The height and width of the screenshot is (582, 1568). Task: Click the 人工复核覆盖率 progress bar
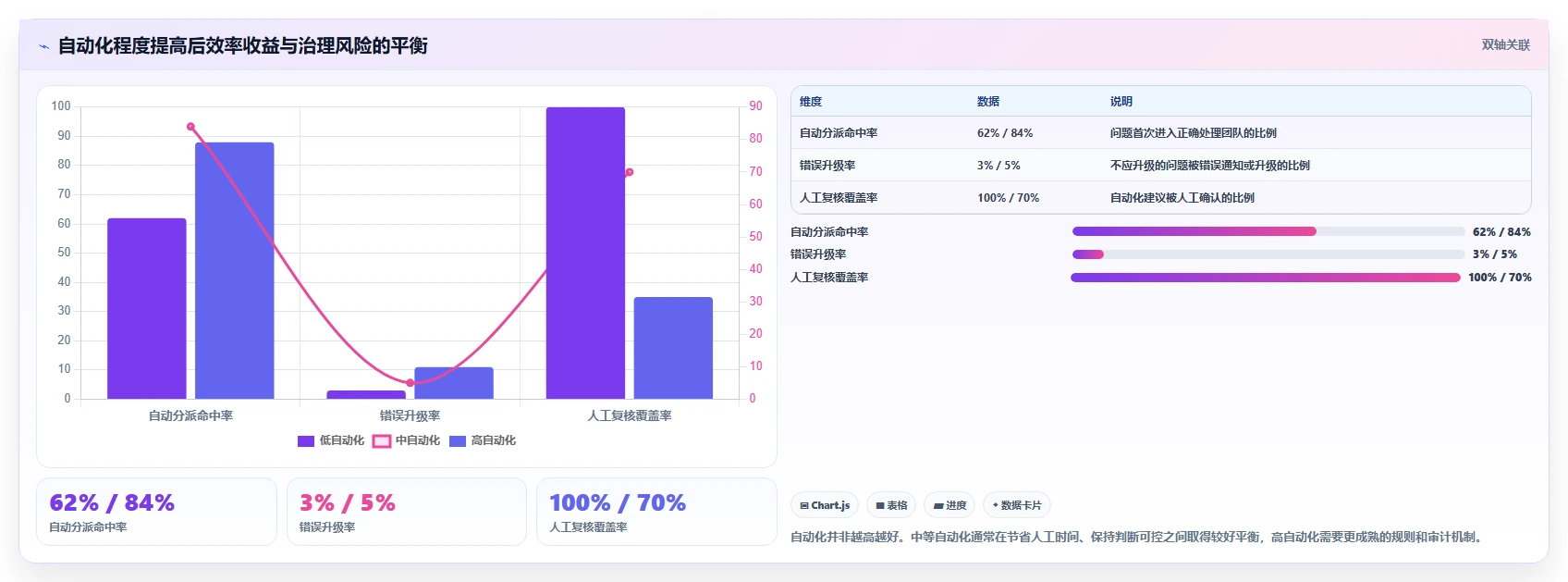(x=1266, y=278)
